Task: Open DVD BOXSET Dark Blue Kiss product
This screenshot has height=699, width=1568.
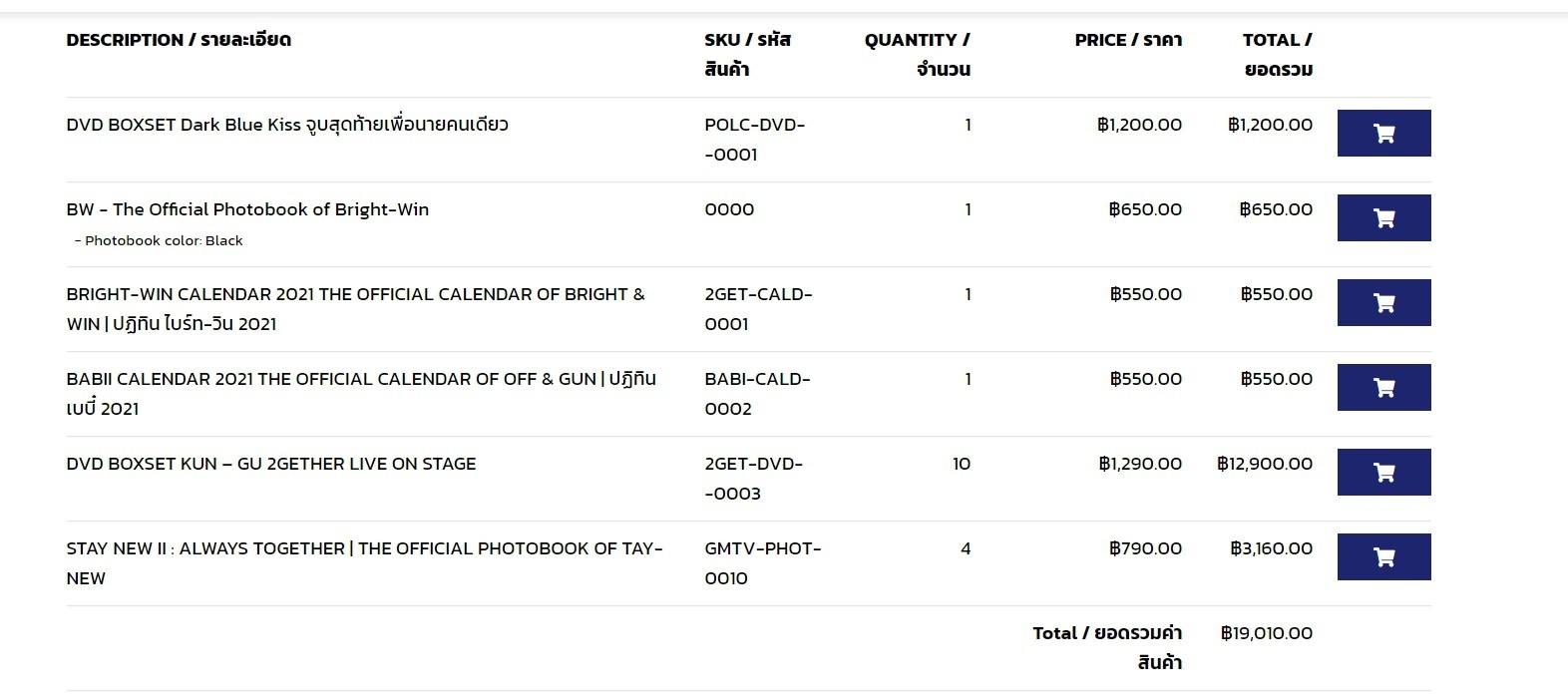Action: pyautogui.click(x=287, y=125)
